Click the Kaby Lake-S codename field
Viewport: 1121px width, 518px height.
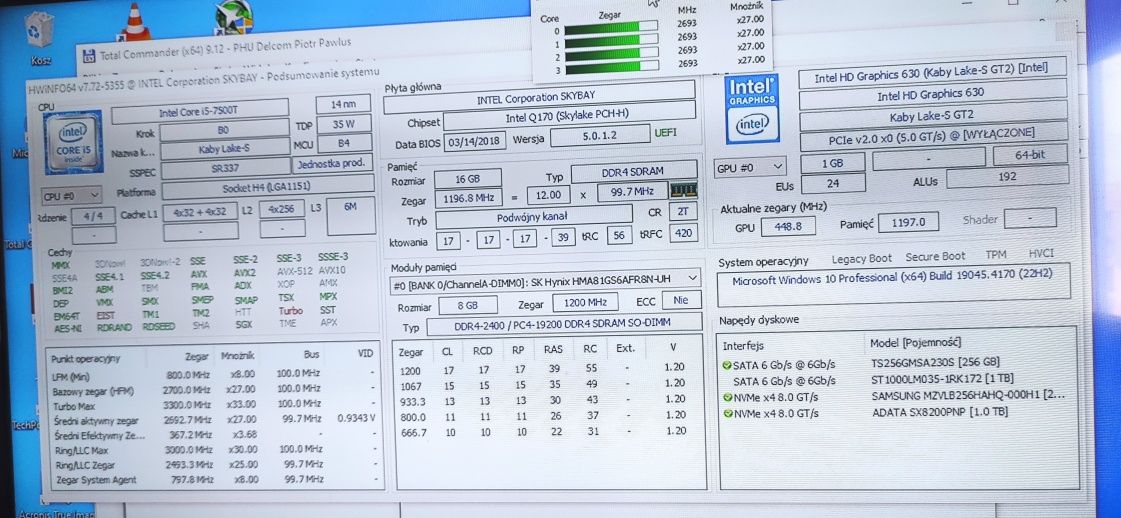click(x=224, y=150)
